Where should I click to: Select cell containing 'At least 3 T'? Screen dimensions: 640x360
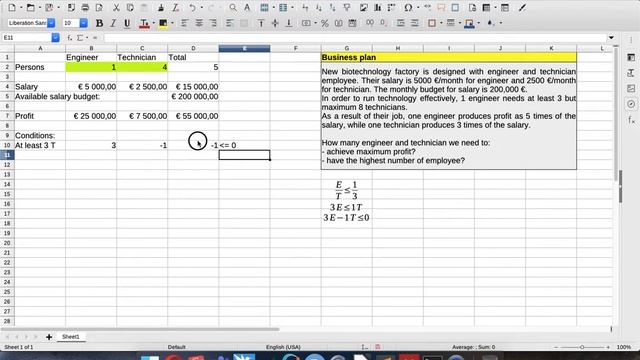40,145
